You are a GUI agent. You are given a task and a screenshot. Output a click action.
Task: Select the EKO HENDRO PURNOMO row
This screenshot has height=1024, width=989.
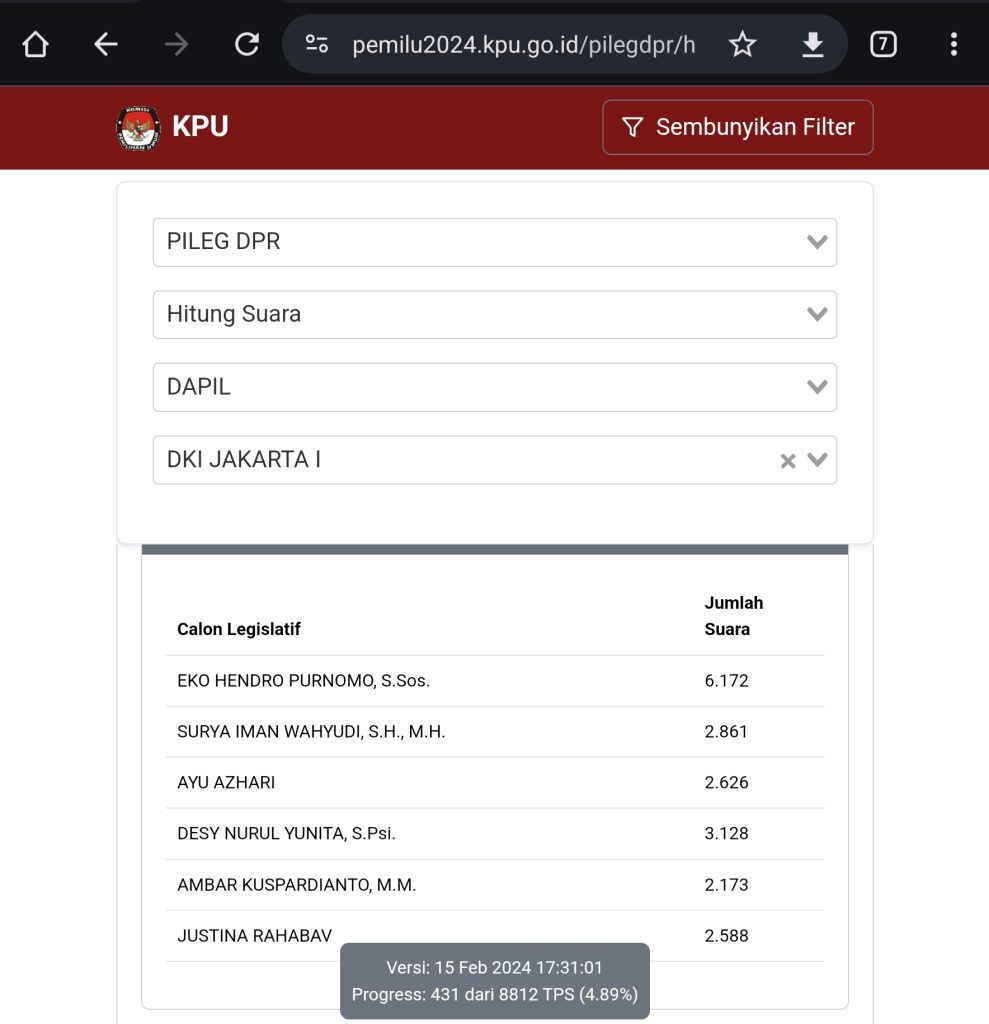[x=303, y=681]
